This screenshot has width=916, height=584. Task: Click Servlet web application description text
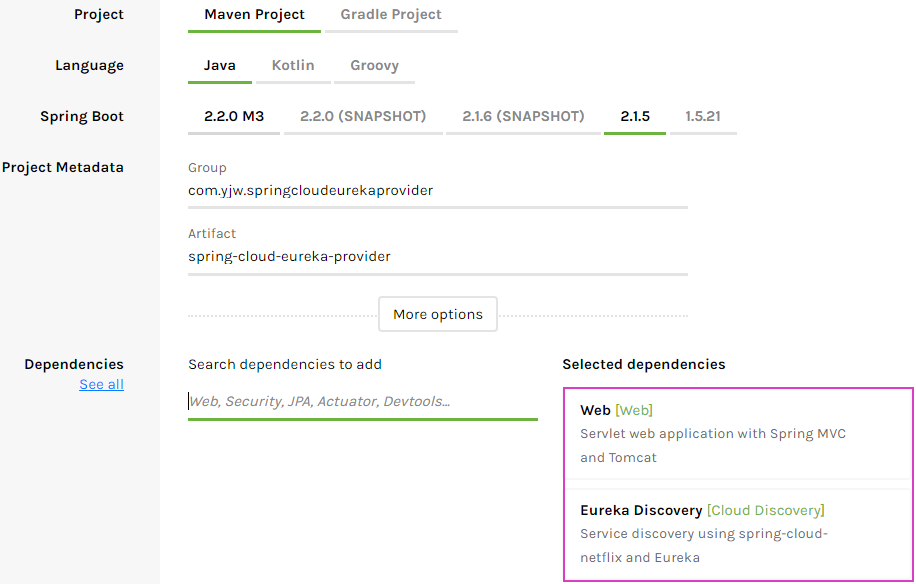(x=713, y=446)
